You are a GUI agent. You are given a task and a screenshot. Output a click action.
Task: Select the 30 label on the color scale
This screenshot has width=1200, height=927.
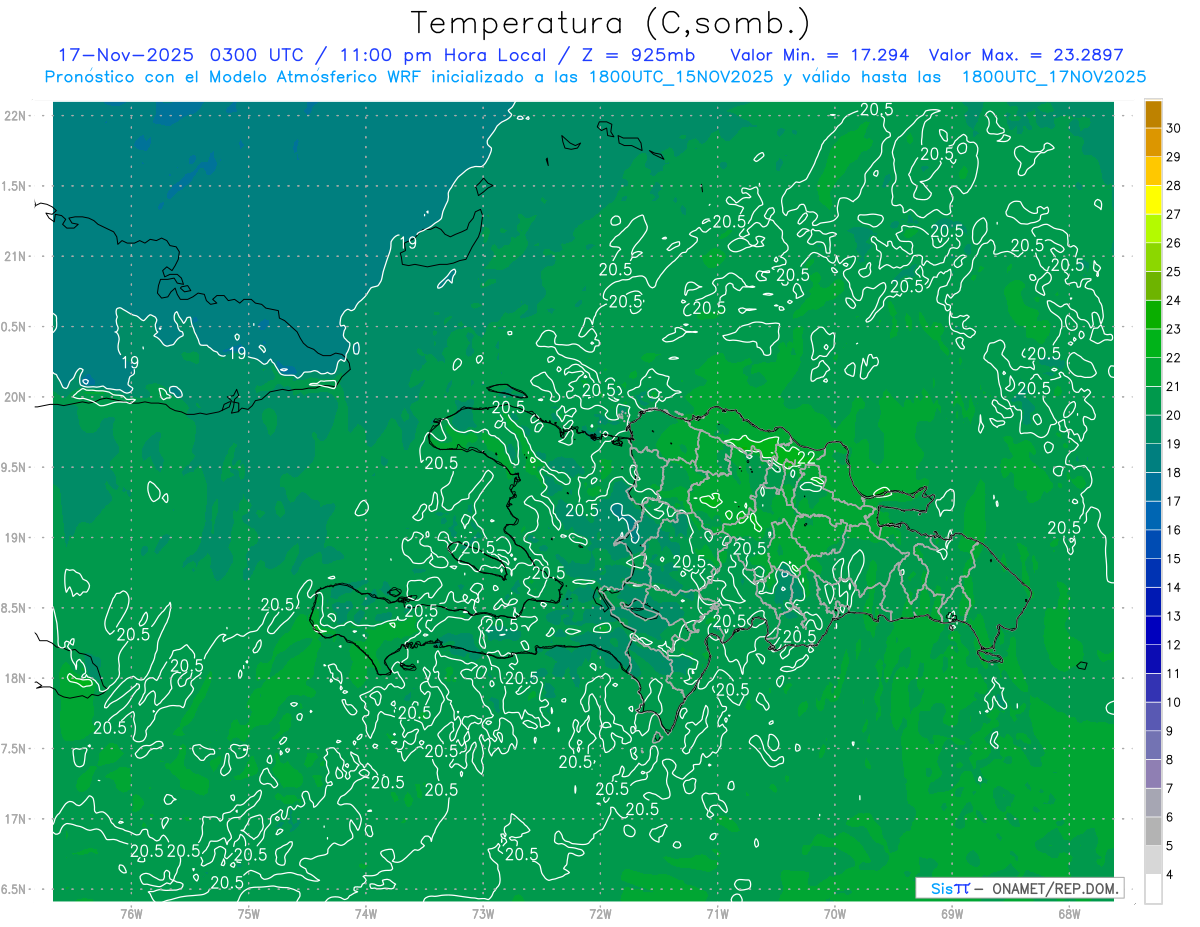tap(1174, 129)
